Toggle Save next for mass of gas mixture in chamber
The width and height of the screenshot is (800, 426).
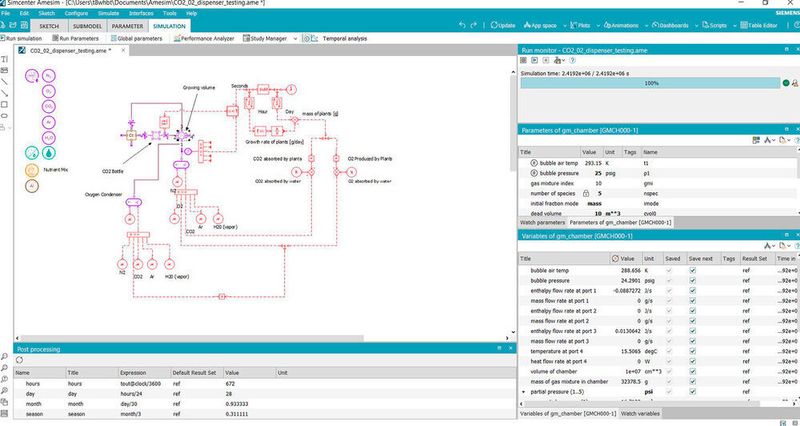[692, 382]
